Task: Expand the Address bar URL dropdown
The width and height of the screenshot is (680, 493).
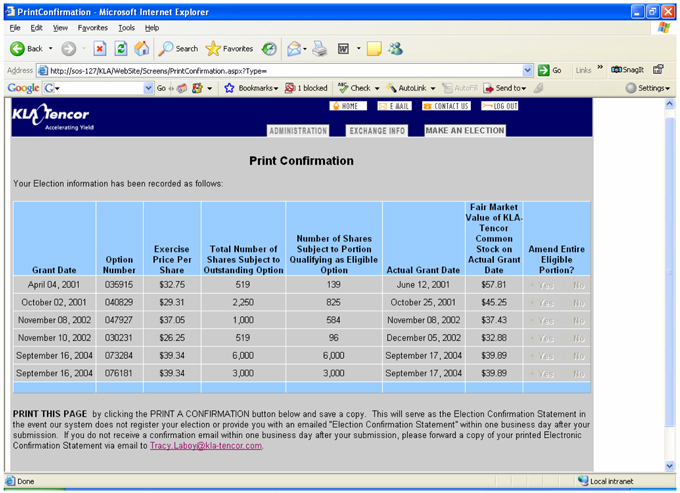Action: (x=528, y=70)
